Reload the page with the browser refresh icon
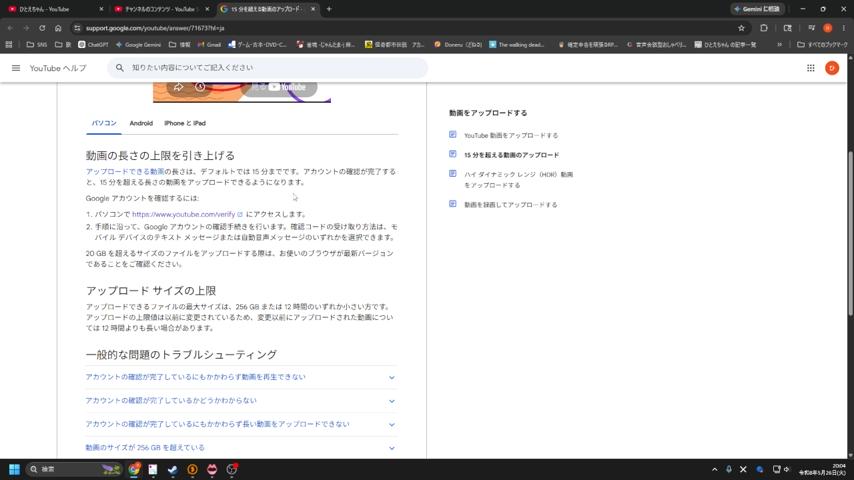Screen dimensions: 854x480 [x=42, y=28]
